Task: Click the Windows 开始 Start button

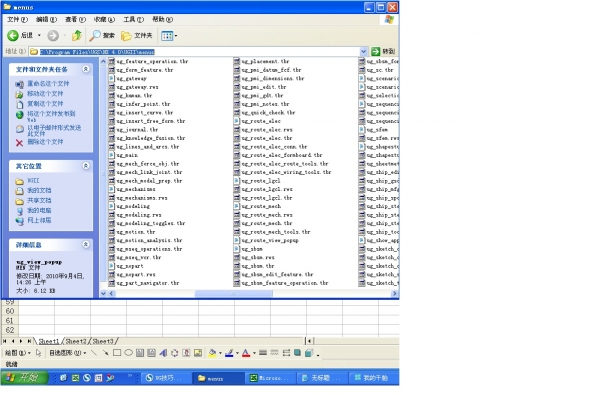Action: coord(24,378)
